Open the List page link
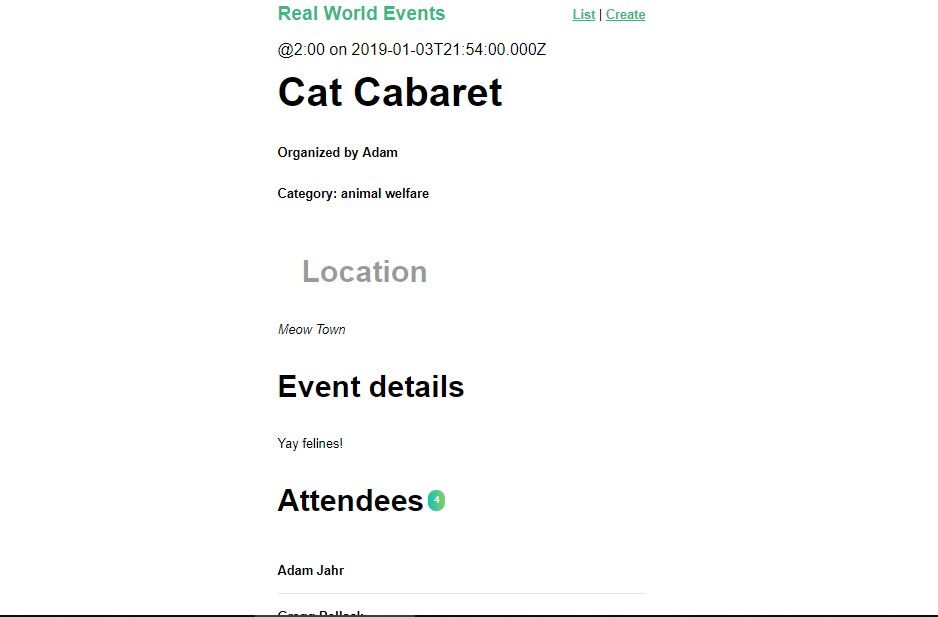Screen dimensions: 938x617 point(584,14)
